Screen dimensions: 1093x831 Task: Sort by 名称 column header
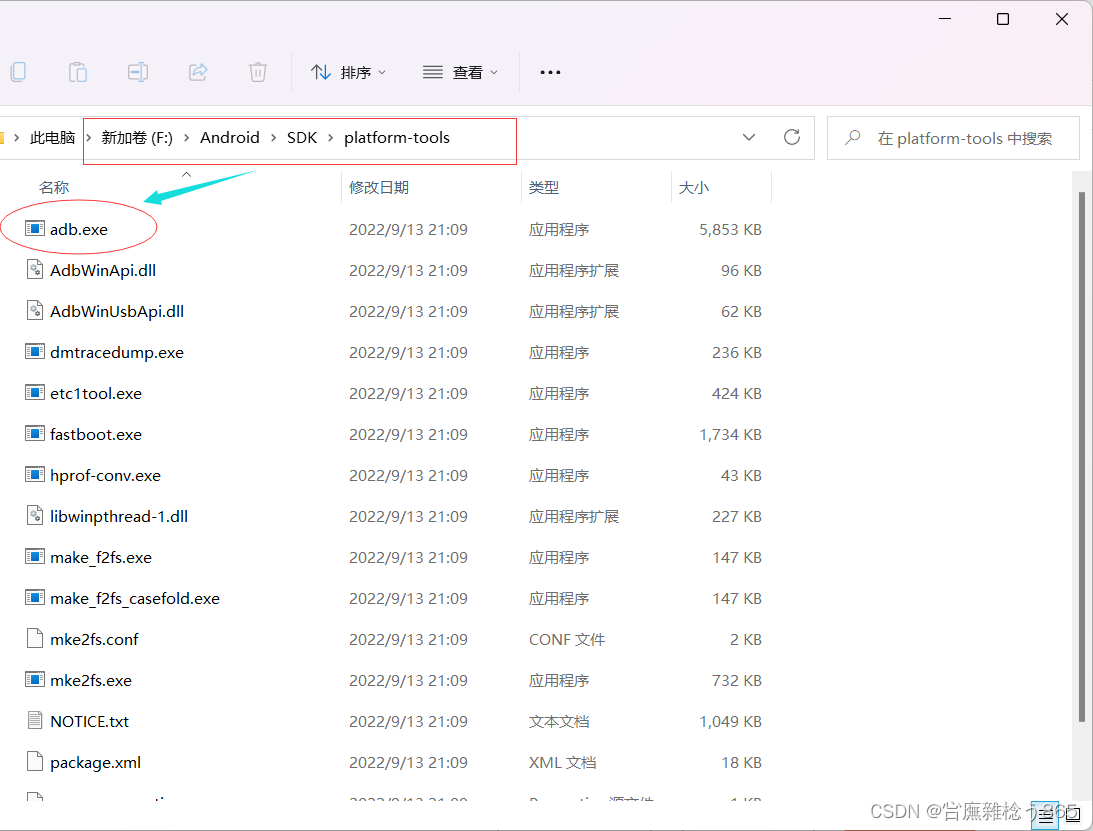point(54,188)
